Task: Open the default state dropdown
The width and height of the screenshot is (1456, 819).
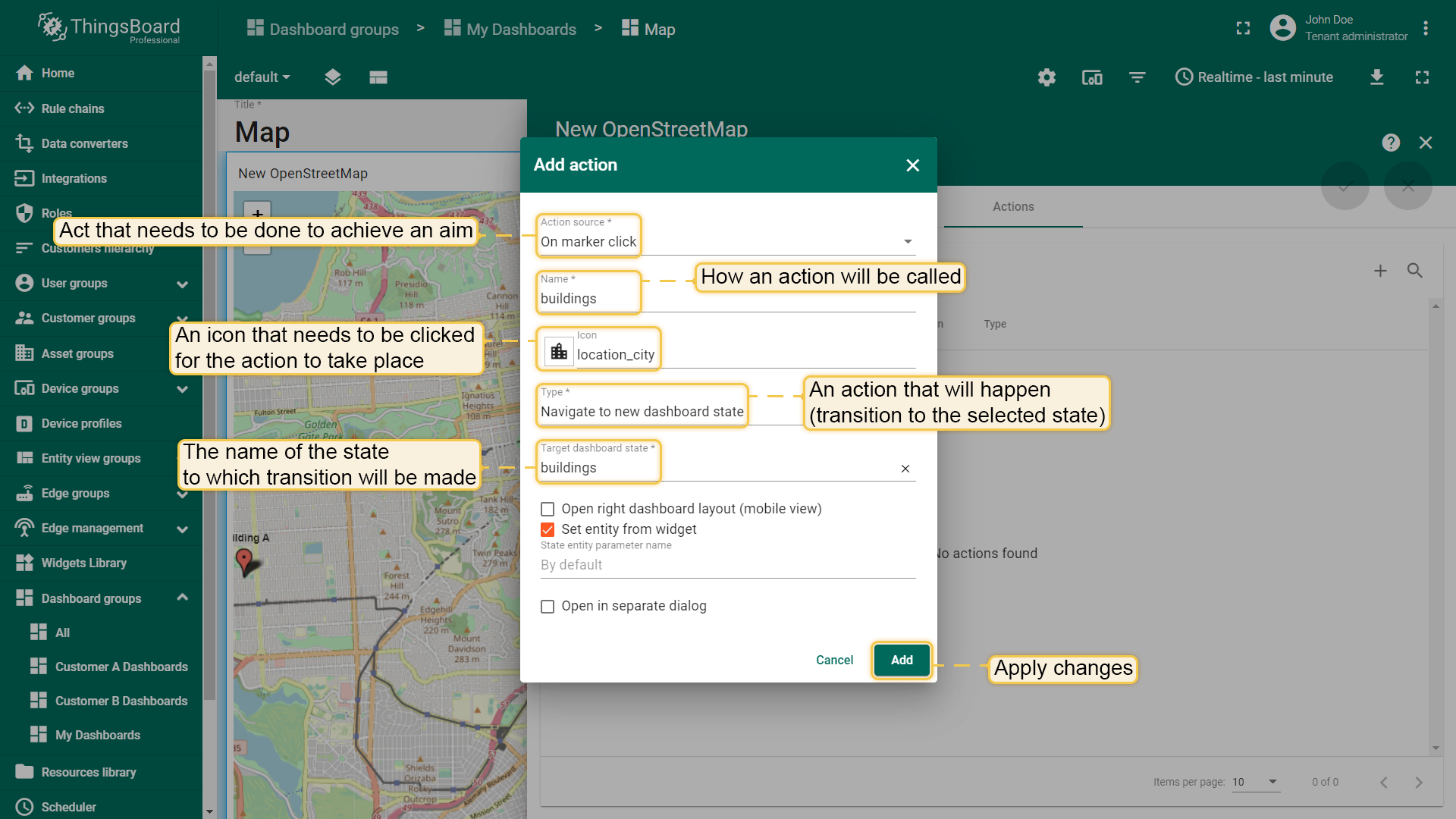Action: (262, 77)
